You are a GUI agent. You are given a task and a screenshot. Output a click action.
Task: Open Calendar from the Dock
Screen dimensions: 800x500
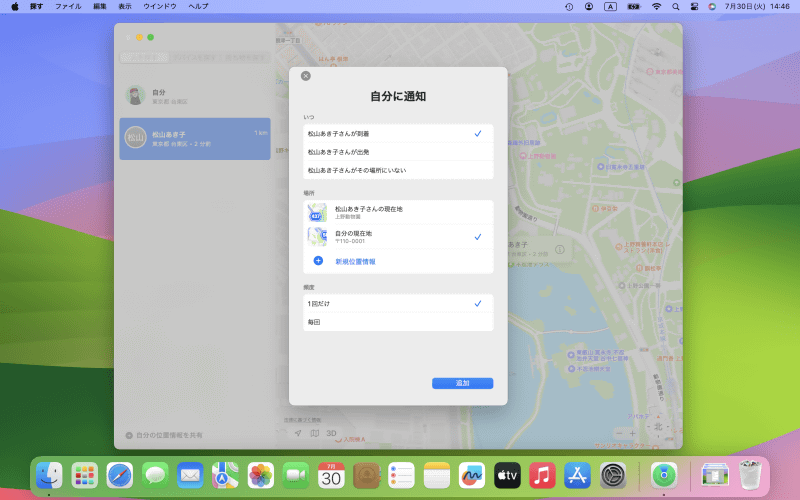tap(331, 476)
